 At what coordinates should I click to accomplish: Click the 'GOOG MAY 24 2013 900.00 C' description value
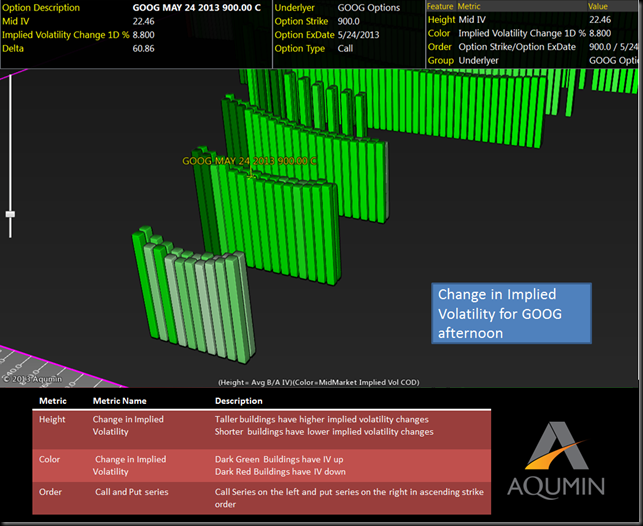click(196, 8)
